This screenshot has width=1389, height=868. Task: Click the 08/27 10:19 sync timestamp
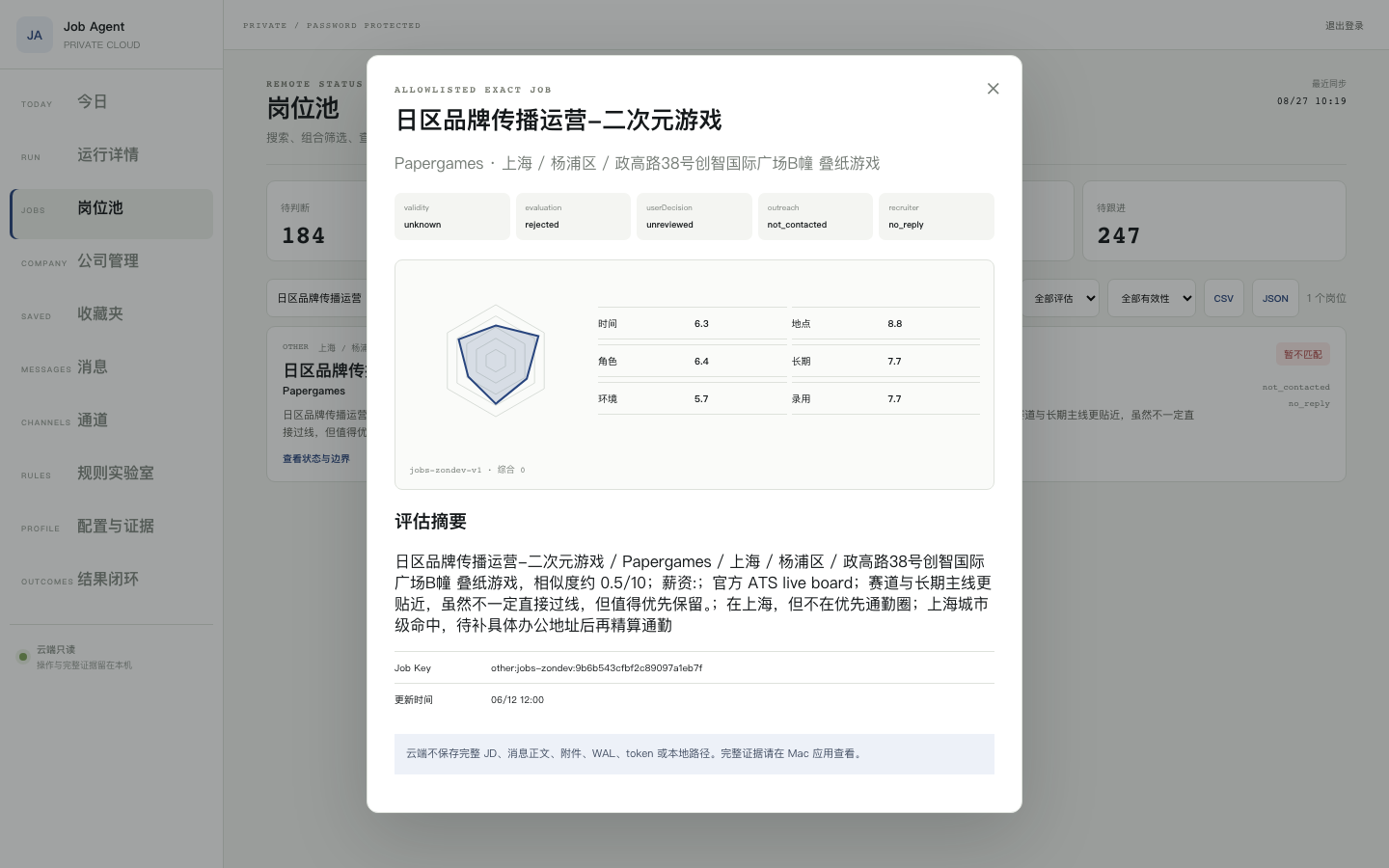(1312, 101)
